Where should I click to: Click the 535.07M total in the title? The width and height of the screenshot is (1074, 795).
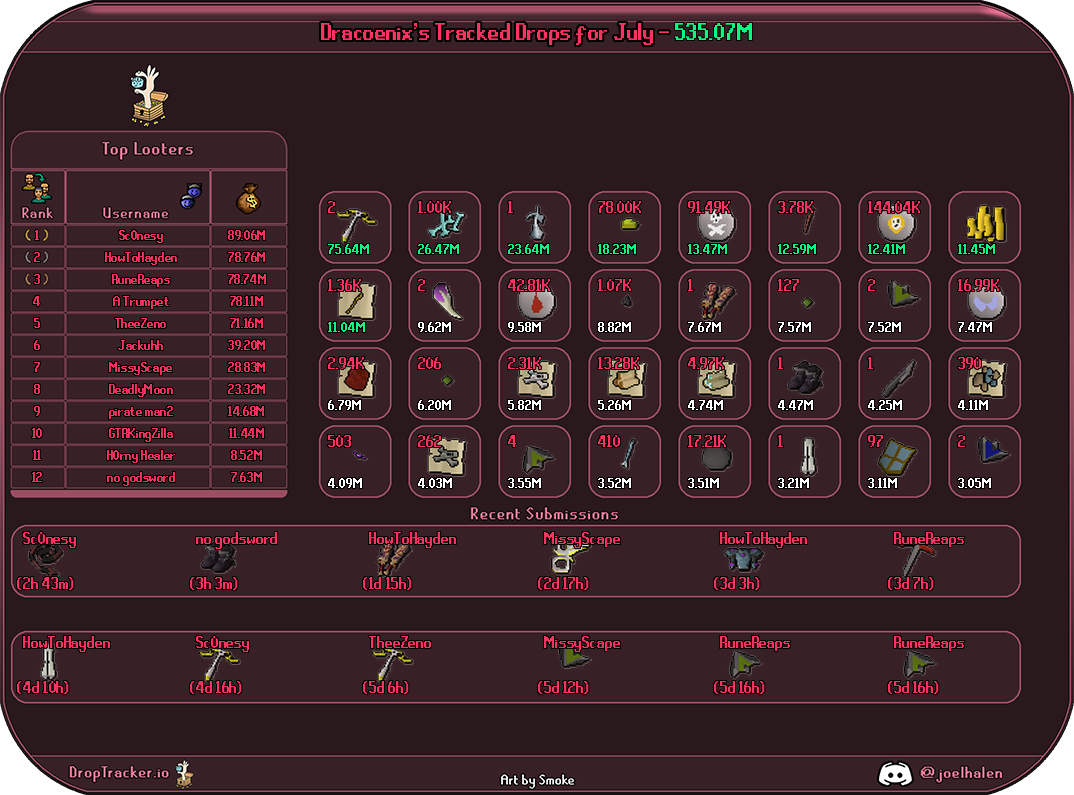coord(713,32)
